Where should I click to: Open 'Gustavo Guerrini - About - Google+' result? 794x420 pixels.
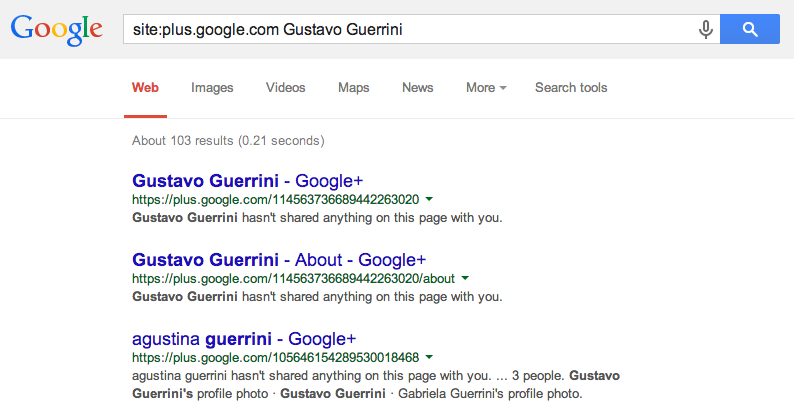(x=279, y=260)
